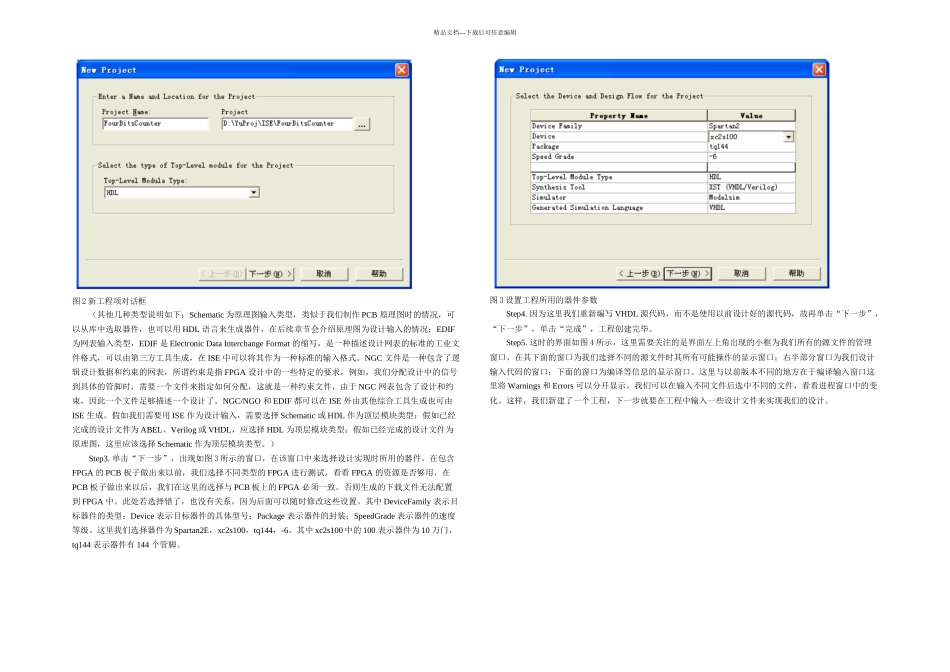950x672 pixels.
Task: Click the Project location path field
Action: 285,124
